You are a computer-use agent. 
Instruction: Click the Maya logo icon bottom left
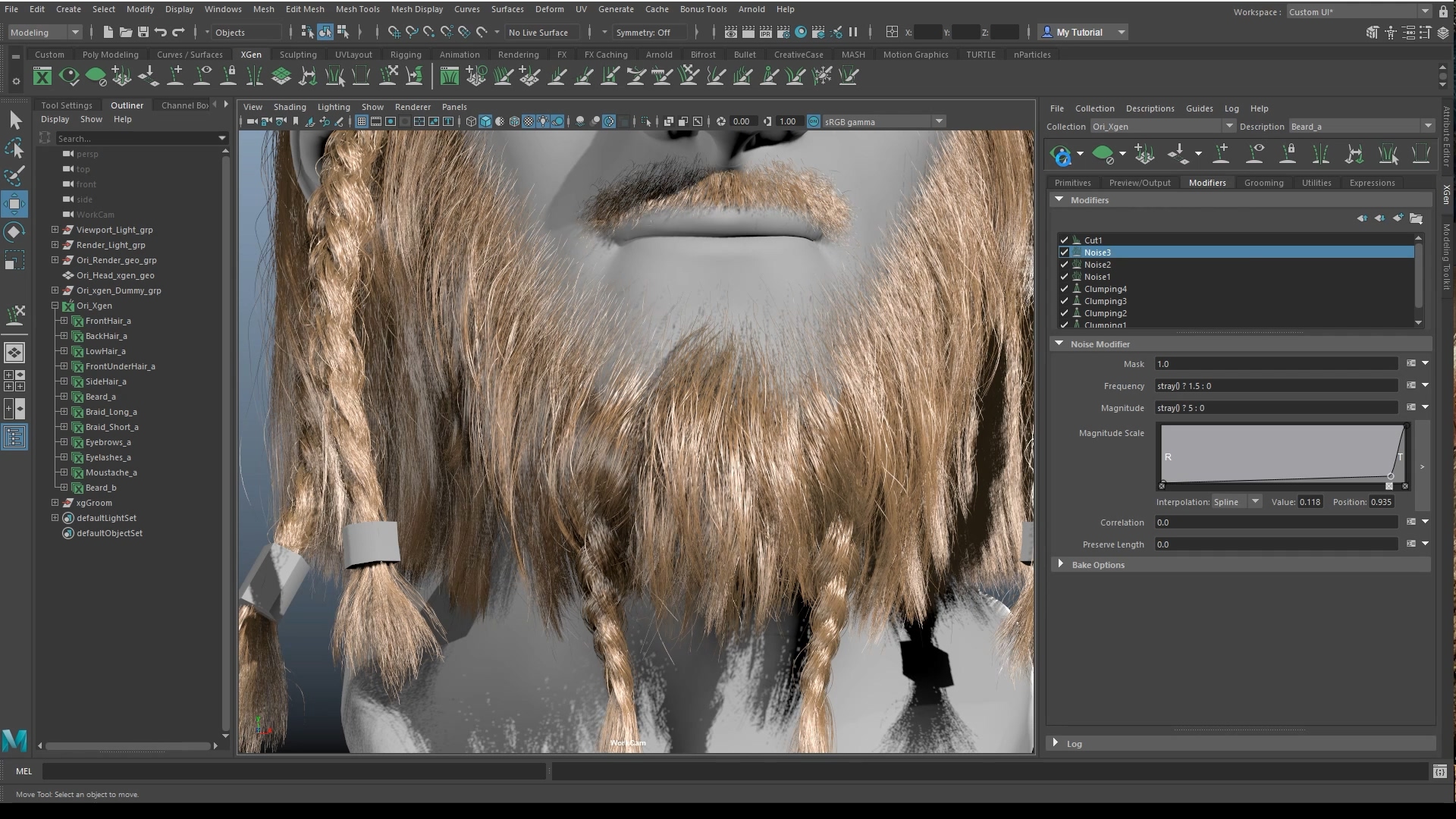click(x=14, y=739)
